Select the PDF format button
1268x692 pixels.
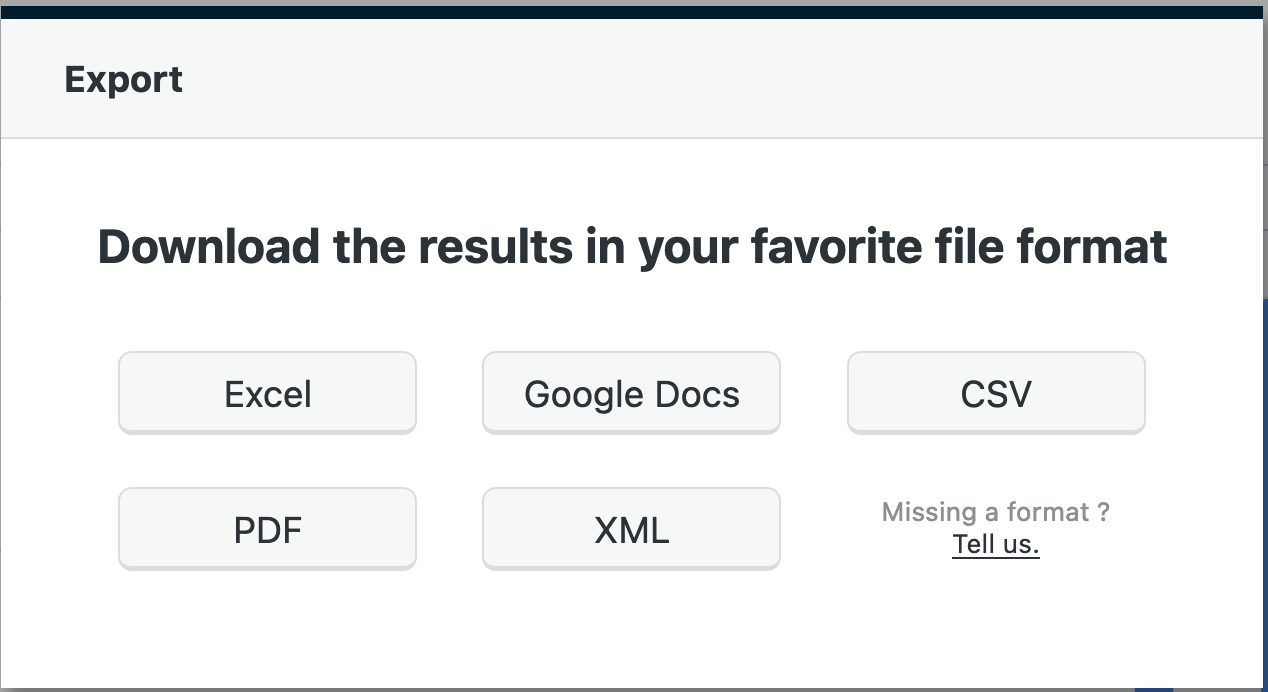click(x=267, y=529)
